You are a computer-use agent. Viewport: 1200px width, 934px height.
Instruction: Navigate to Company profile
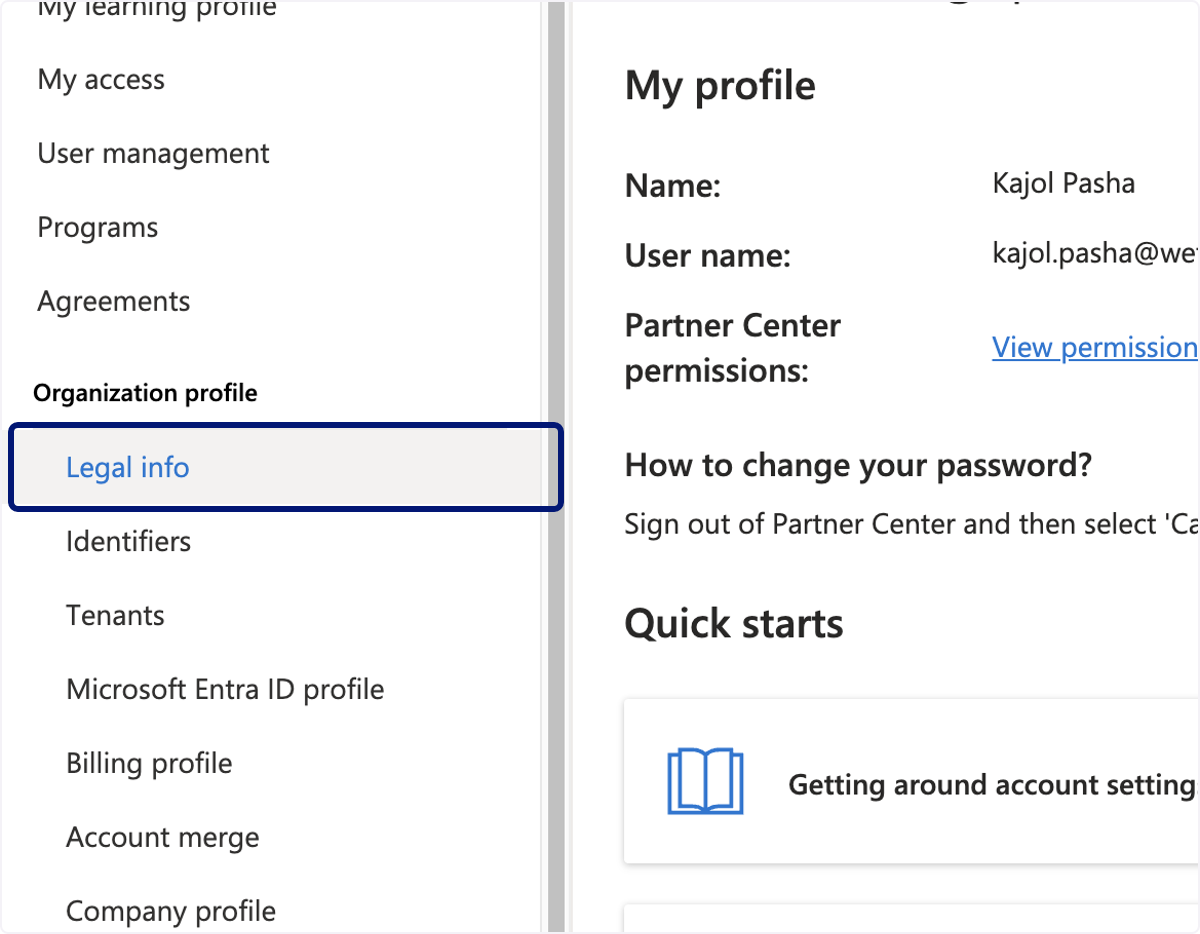coord(171,911)
